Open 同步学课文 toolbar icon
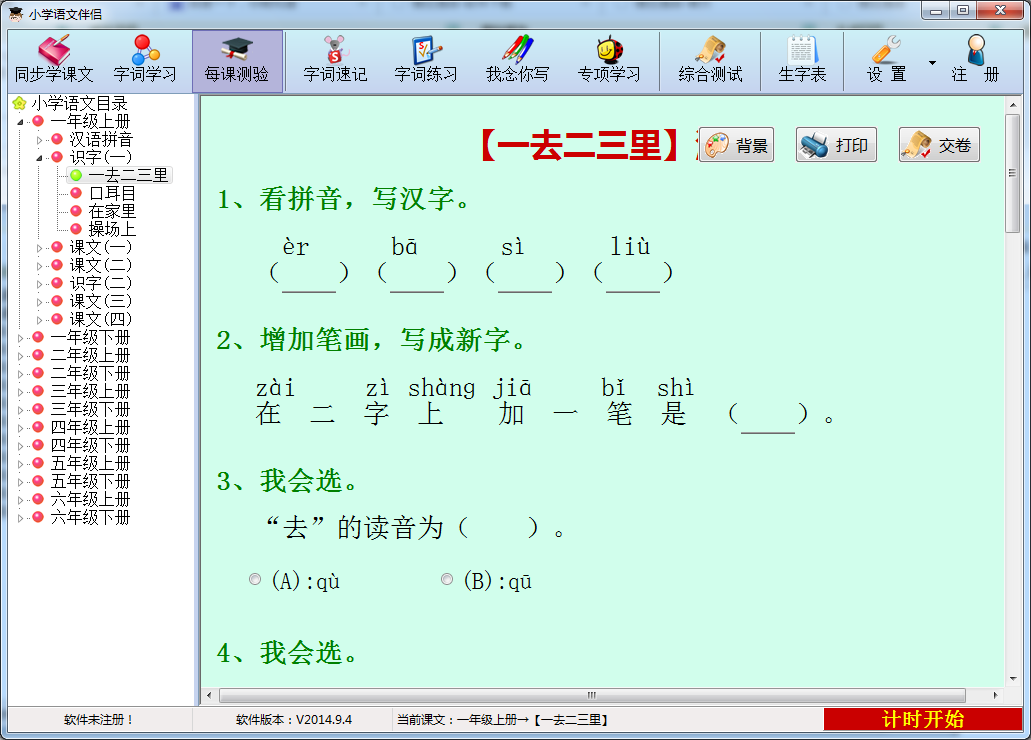 pyautogui.click(x=54, y=60)
